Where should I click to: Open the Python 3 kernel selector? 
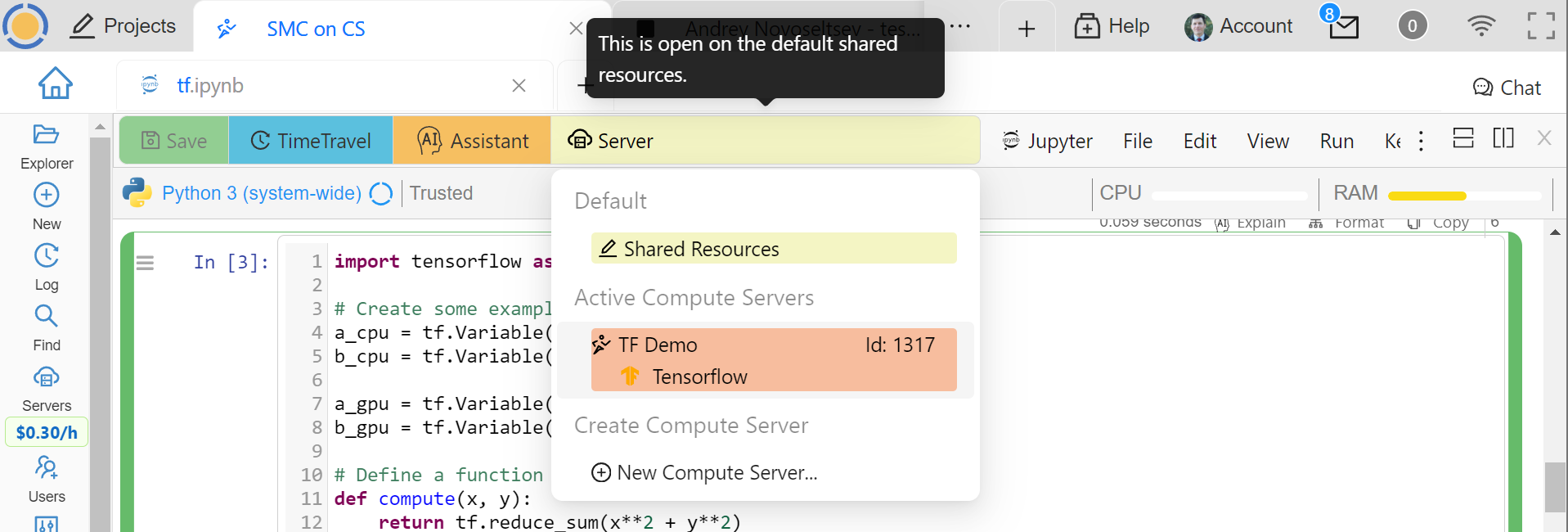(x=261, y=193)
